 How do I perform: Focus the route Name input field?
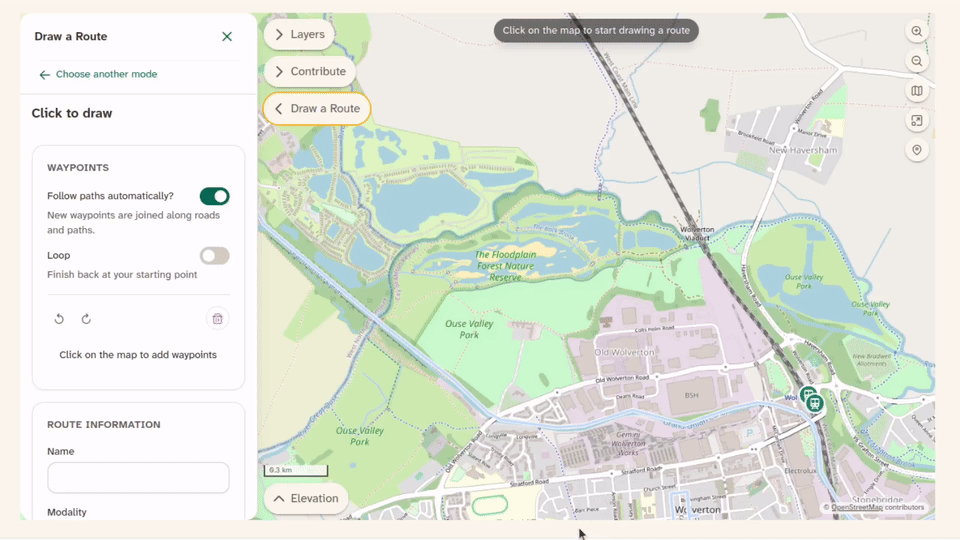click(138, 478)
